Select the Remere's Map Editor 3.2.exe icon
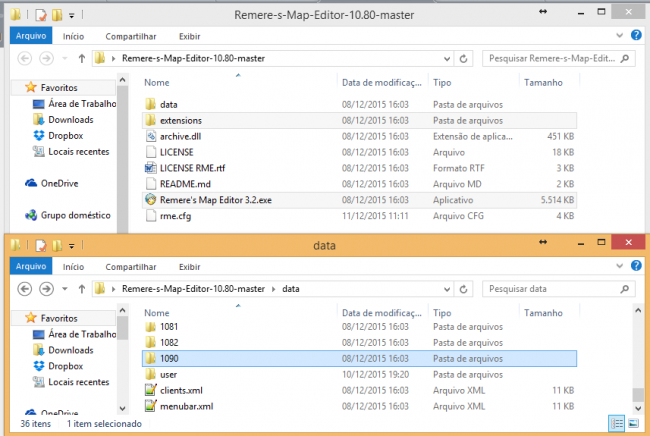This screenshot has height=436, width=650. tap(150, 200)
